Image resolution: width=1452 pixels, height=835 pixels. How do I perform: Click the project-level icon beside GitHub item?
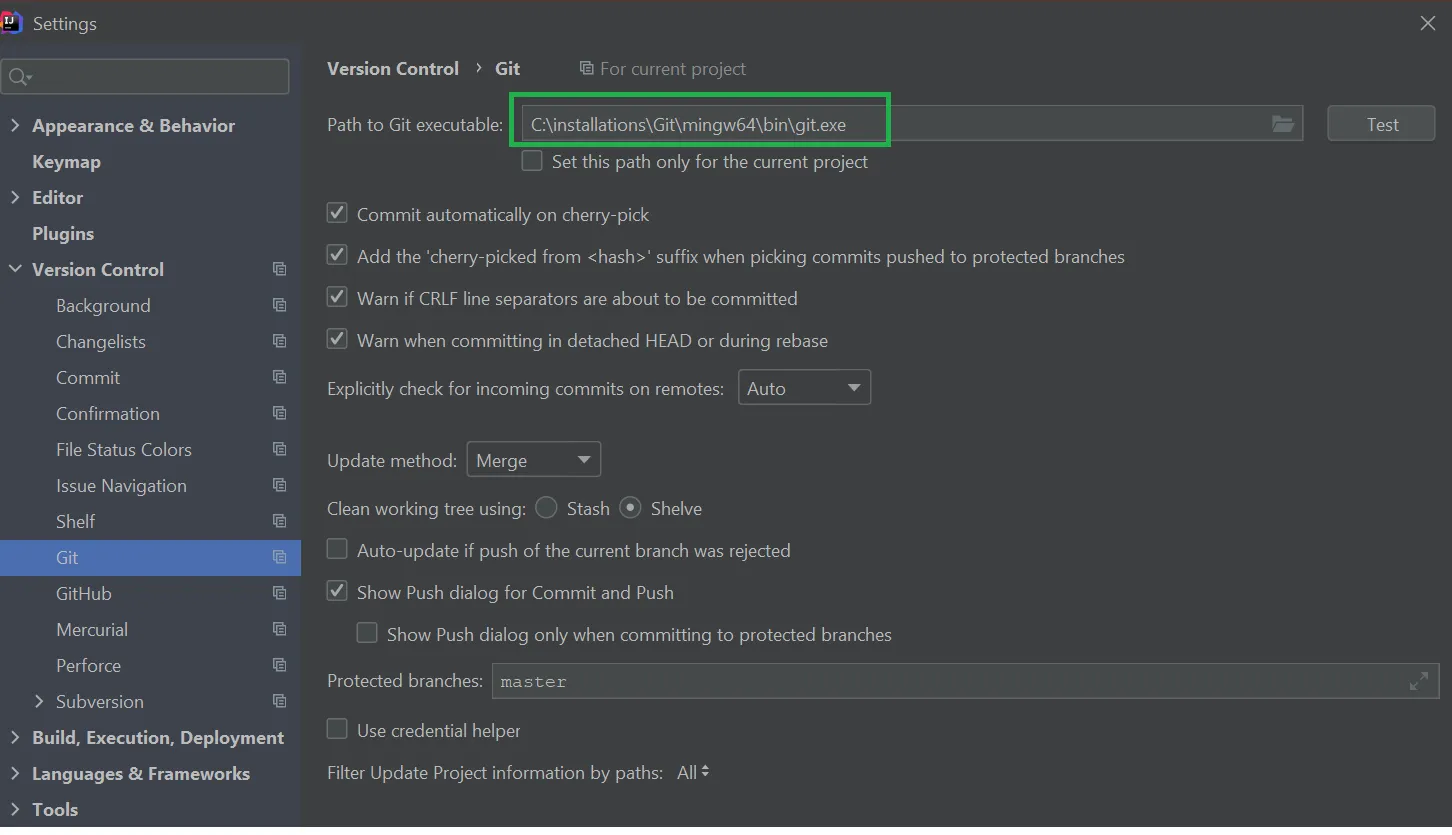(280, 593)
